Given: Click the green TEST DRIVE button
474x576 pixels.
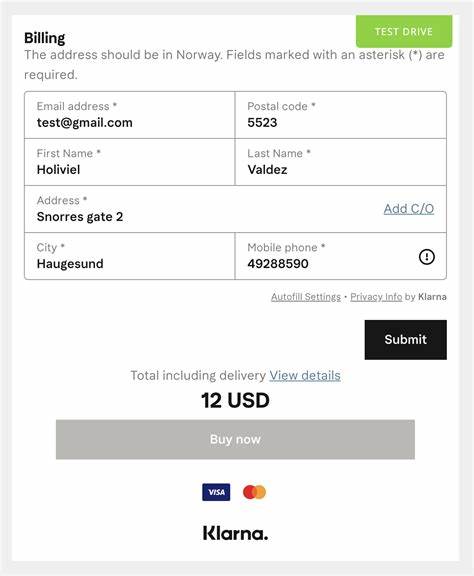Looking at the screenshot, I should coord(404,32).
